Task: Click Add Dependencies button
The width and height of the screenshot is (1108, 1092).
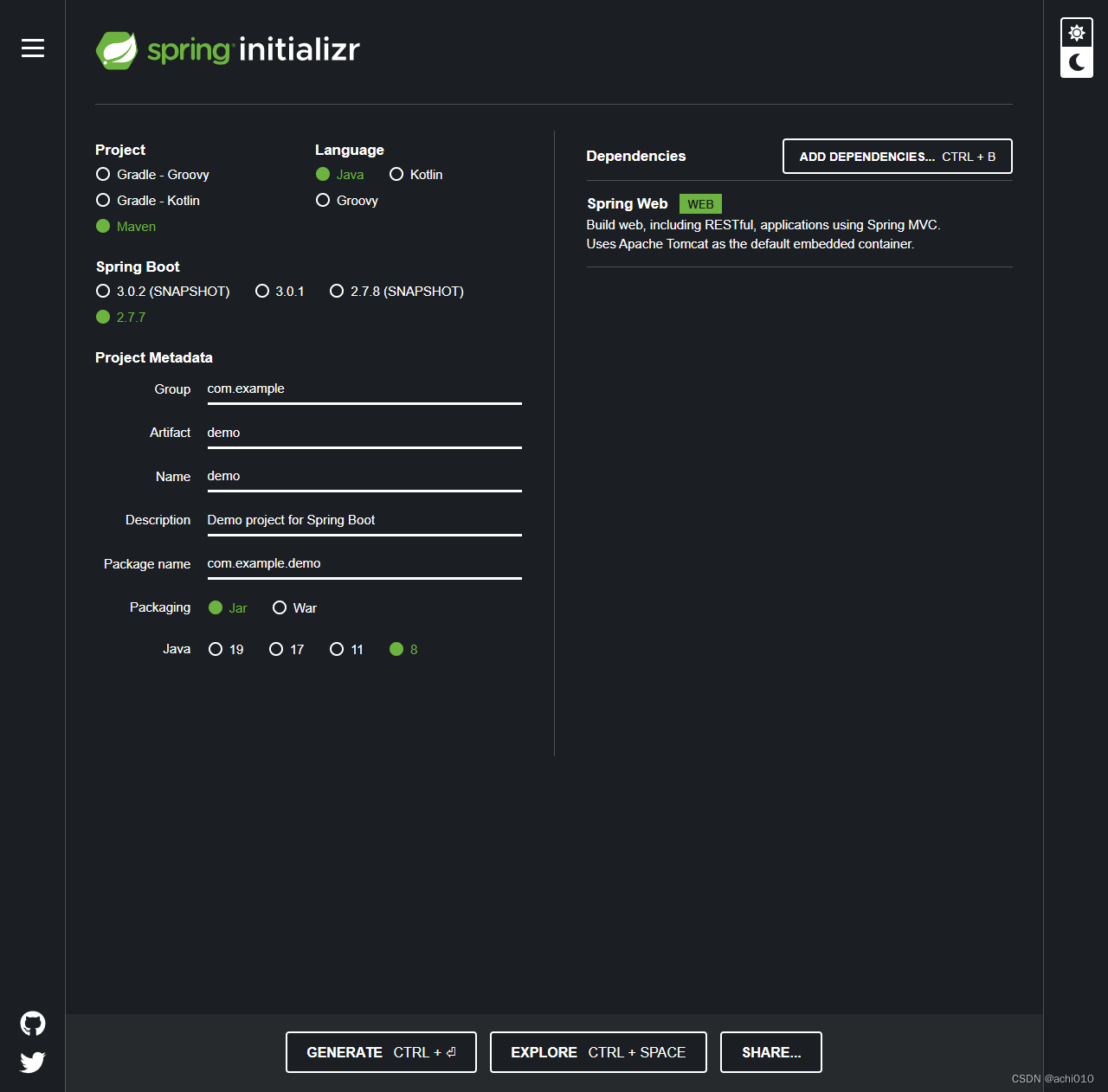Action: click(898, 157)
